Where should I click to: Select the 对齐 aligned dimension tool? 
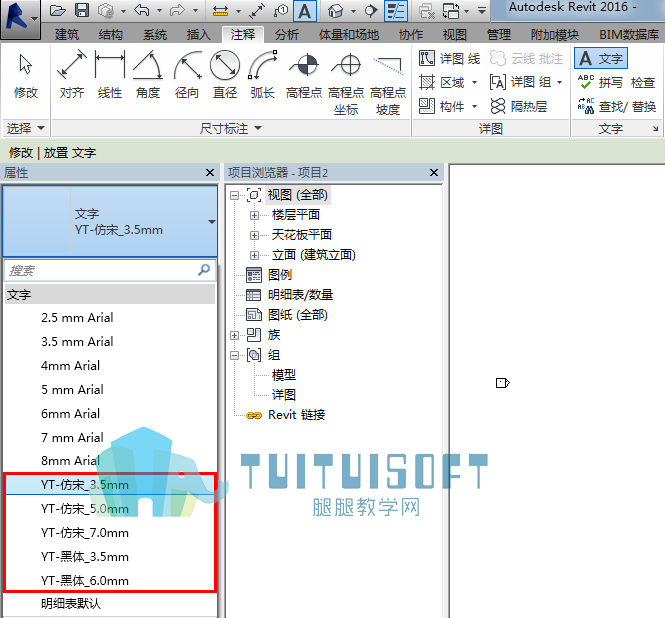click(x=72, y=75)
